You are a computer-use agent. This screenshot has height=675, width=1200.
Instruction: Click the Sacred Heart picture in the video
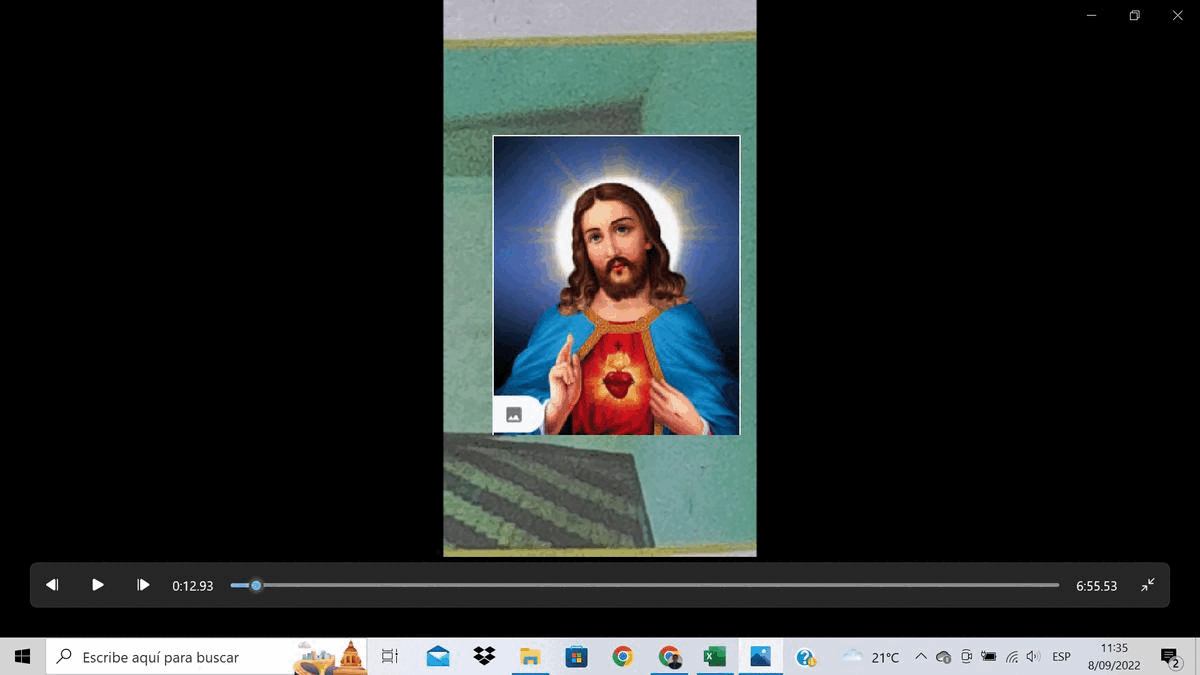[x=616, y=285]
